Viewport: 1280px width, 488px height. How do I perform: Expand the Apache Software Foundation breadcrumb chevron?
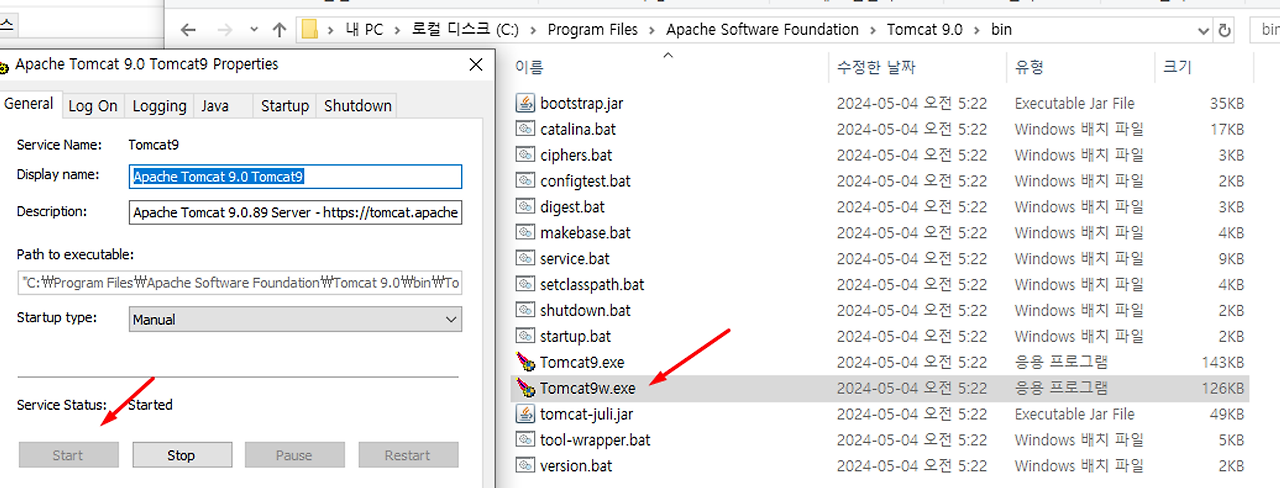tap(873, 30)
